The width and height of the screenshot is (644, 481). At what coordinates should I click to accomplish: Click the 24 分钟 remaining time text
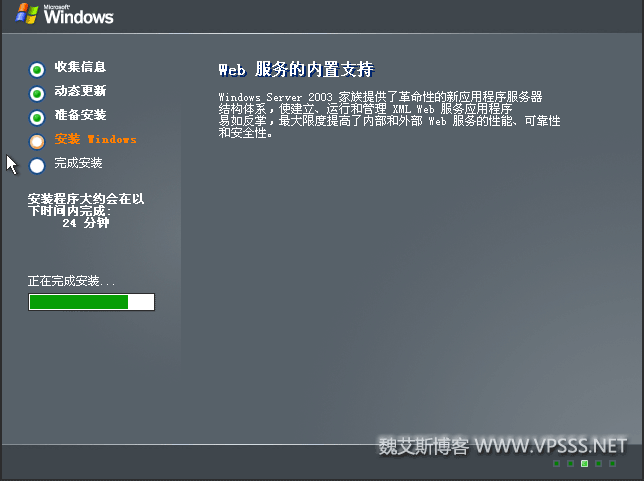(86, 223)
